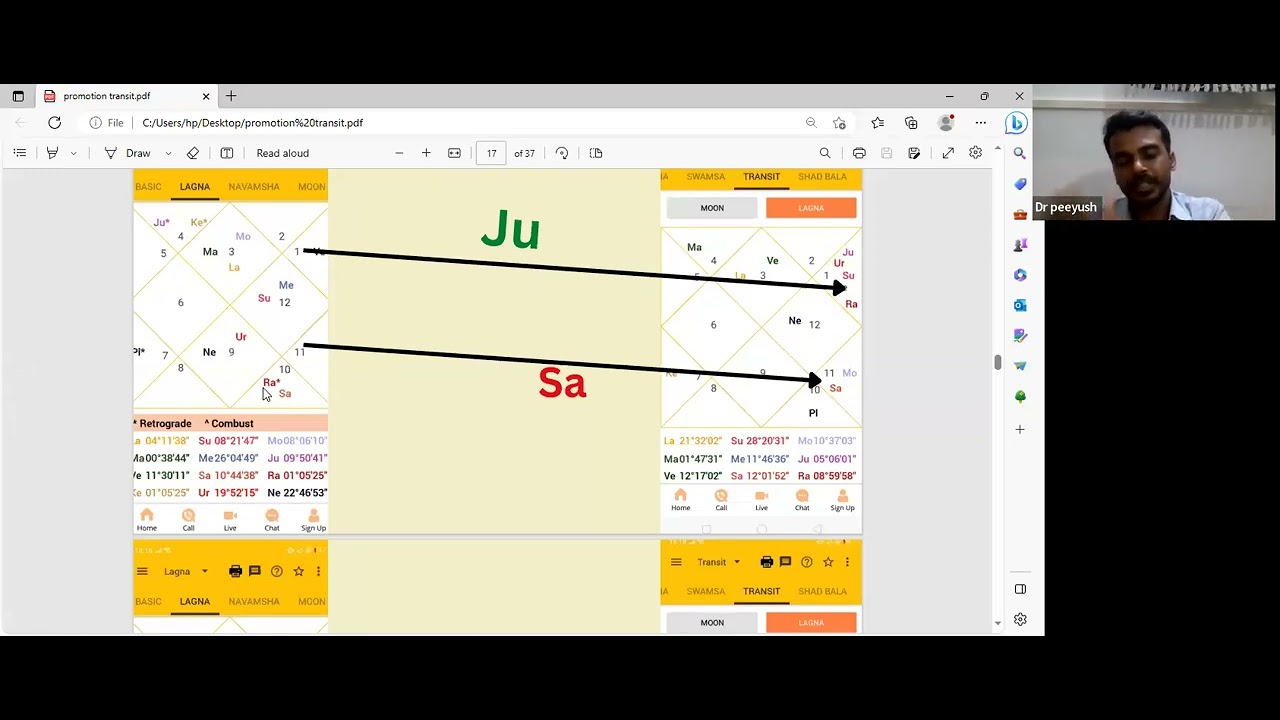The width and height of the screenshot is (1280, 720).
Task: Open the Transit dropdown in app bar
Action: tap(719, 562)
